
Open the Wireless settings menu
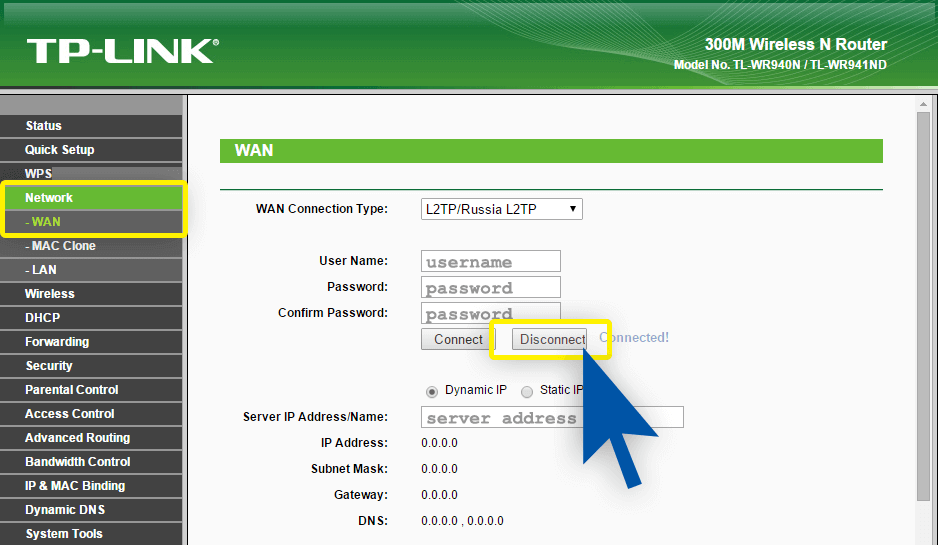pos(91,294)
